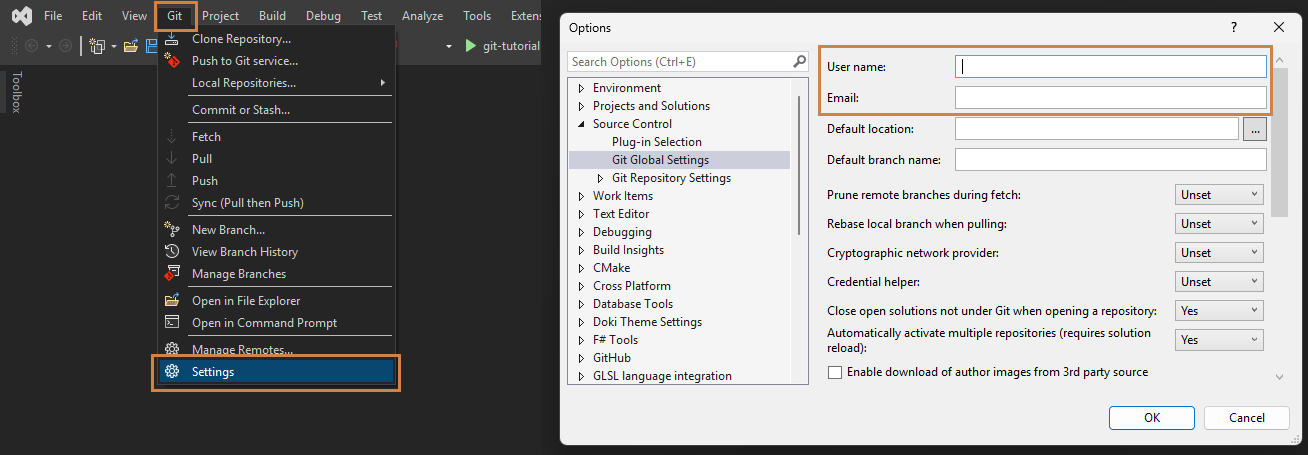Click the Push to Git service icon

(x=172, y=61)
